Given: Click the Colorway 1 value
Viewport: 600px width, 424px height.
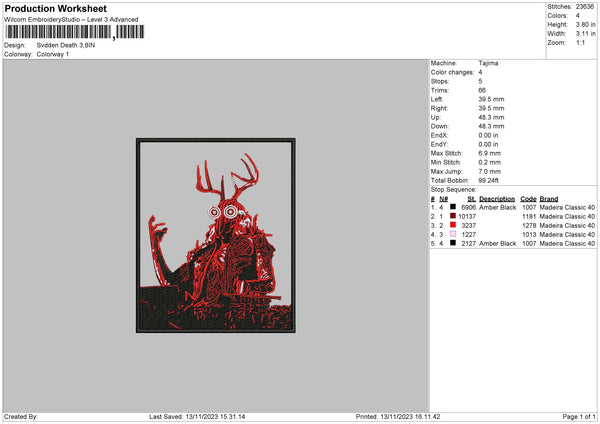Looking at the screenshot, I should pyautogui.click(x=52, y=53).
